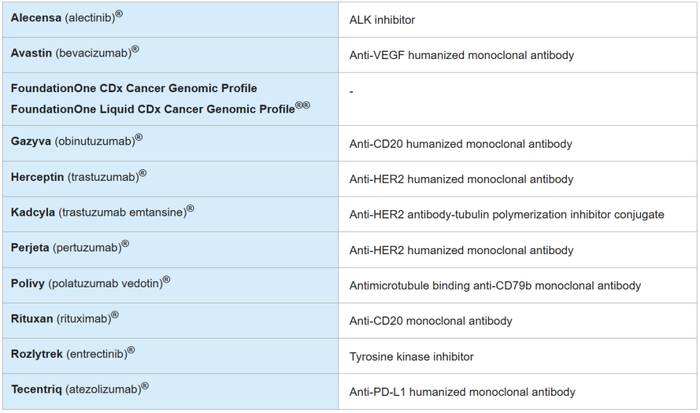Click the Tecentriq (atezolizumab) entry
Screen dimensions: 700x413
[x=80, y=390]
